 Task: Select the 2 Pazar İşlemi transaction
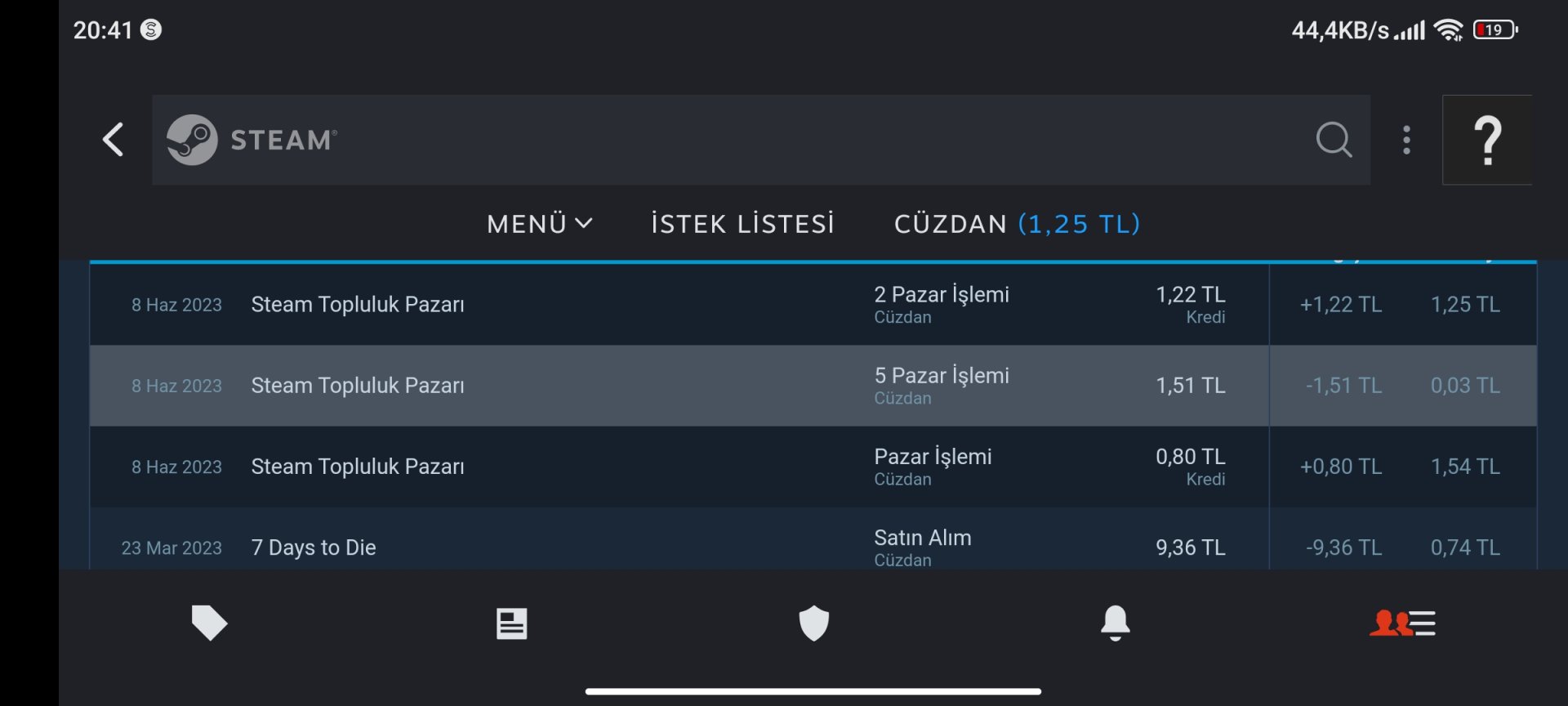(x=813, y=304)
